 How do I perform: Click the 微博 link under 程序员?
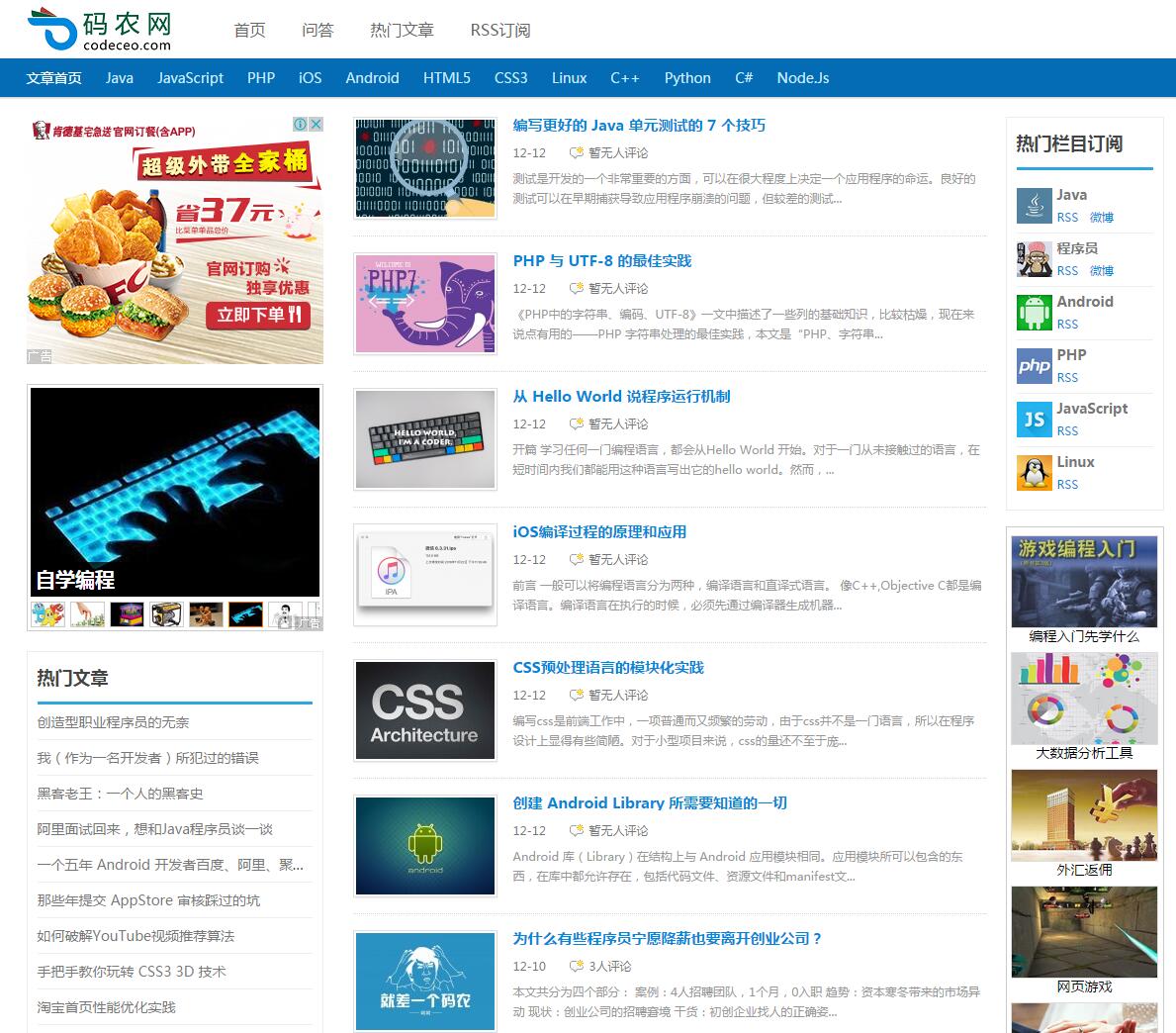(x=1102, y=271)
